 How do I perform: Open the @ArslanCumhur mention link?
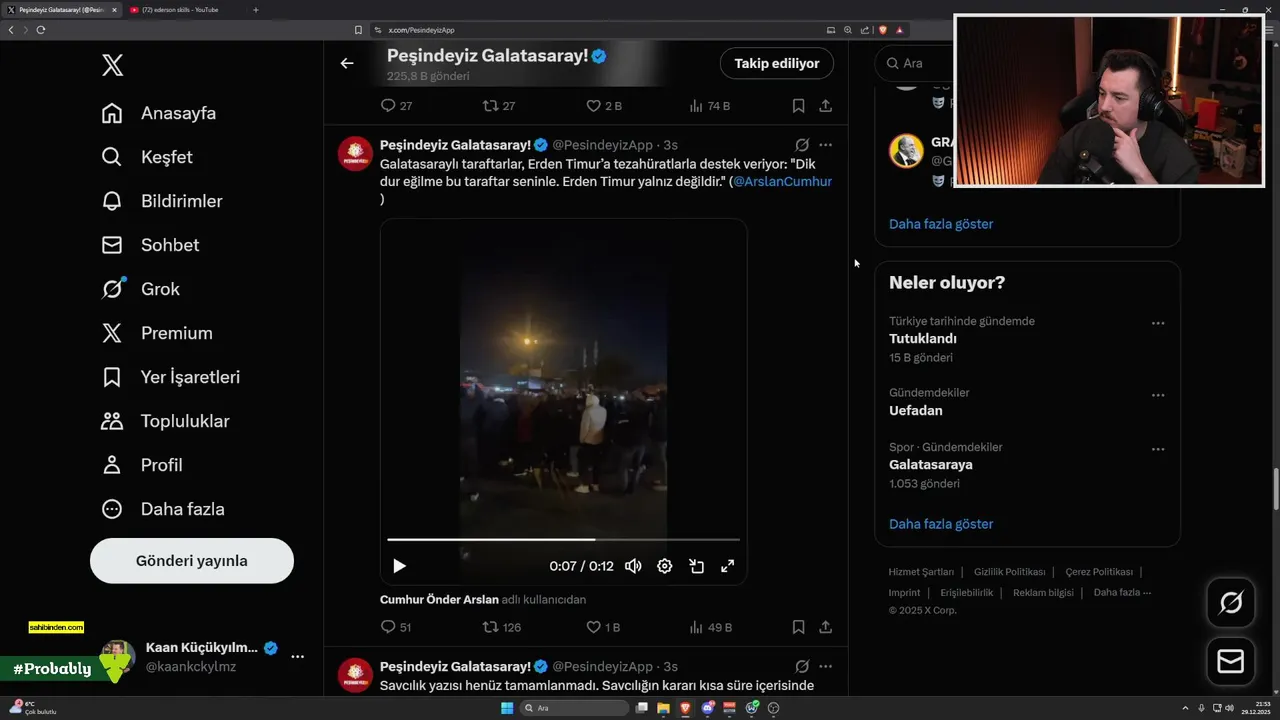pyautogui.click(x=782, y=181)
